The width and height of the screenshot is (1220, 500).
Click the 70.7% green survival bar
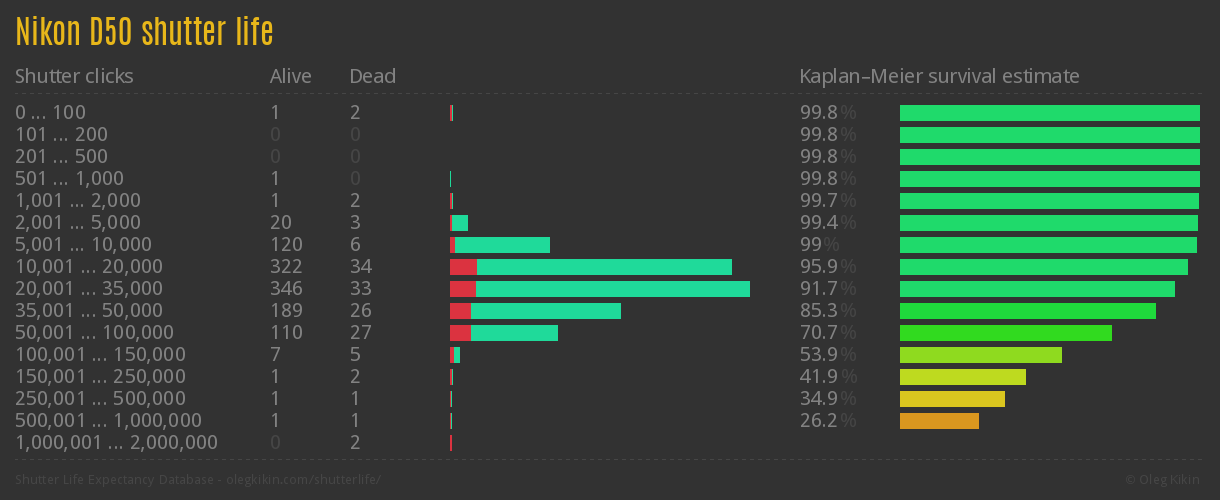coord(1005,333)
